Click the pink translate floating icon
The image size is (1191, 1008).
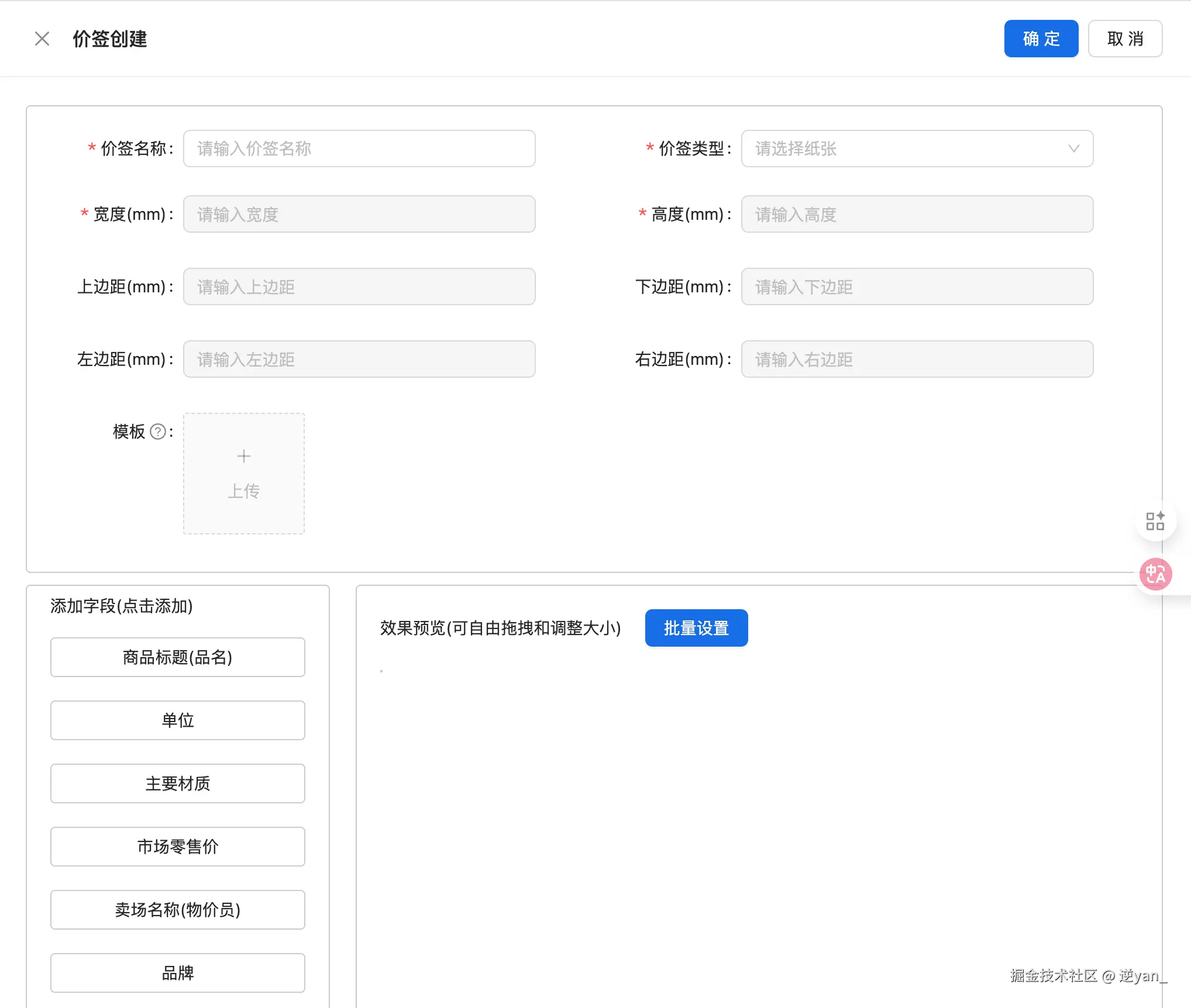(x=1155, y=574)
